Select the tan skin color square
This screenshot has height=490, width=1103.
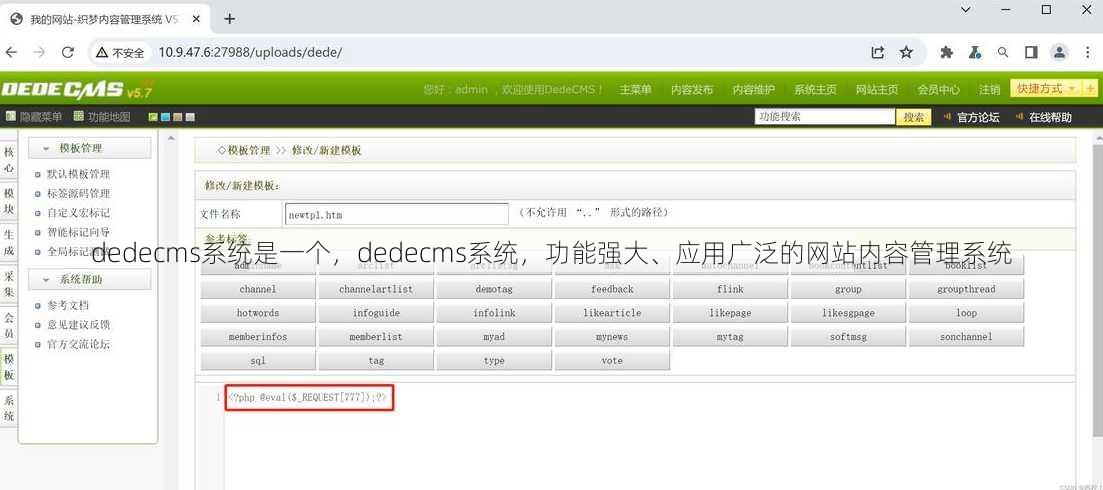[x=177, y=117]
